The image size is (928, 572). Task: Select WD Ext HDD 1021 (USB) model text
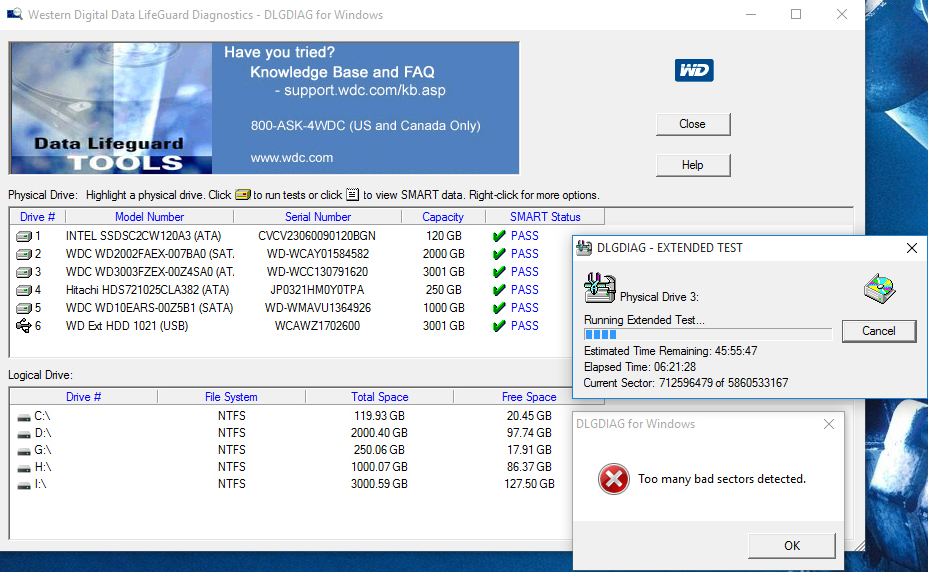[127, 326]
